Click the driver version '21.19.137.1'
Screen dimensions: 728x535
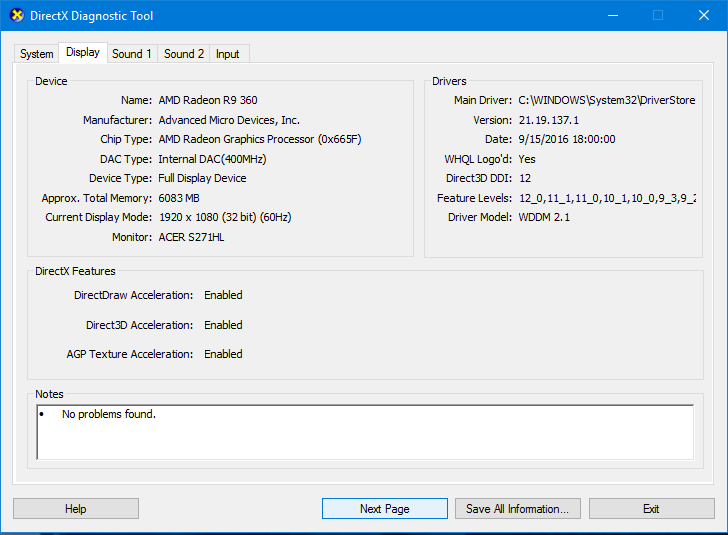point(549,120)
